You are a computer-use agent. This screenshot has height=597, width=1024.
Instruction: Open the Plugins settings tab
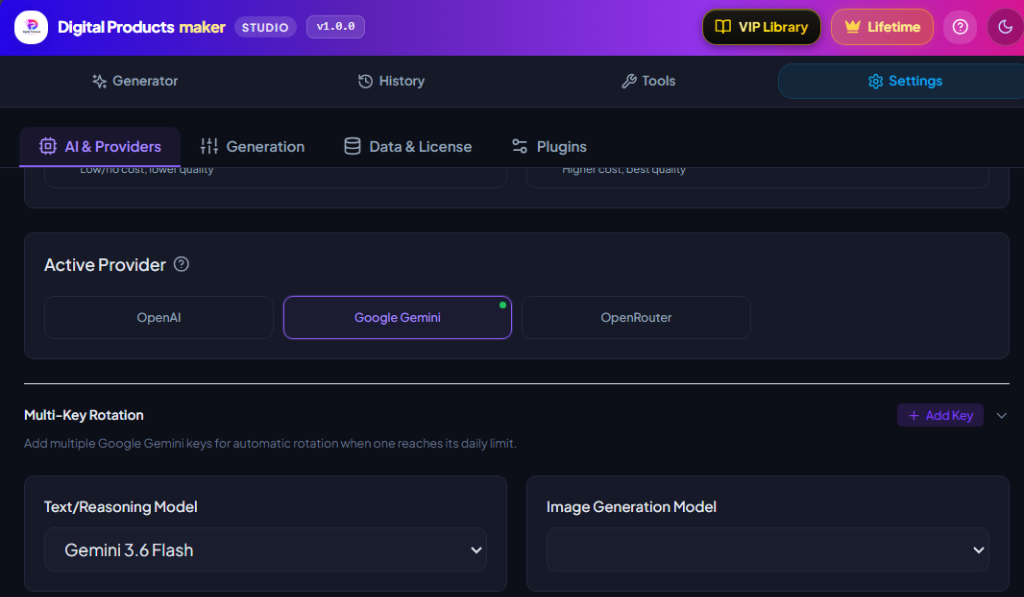(549, 146)
